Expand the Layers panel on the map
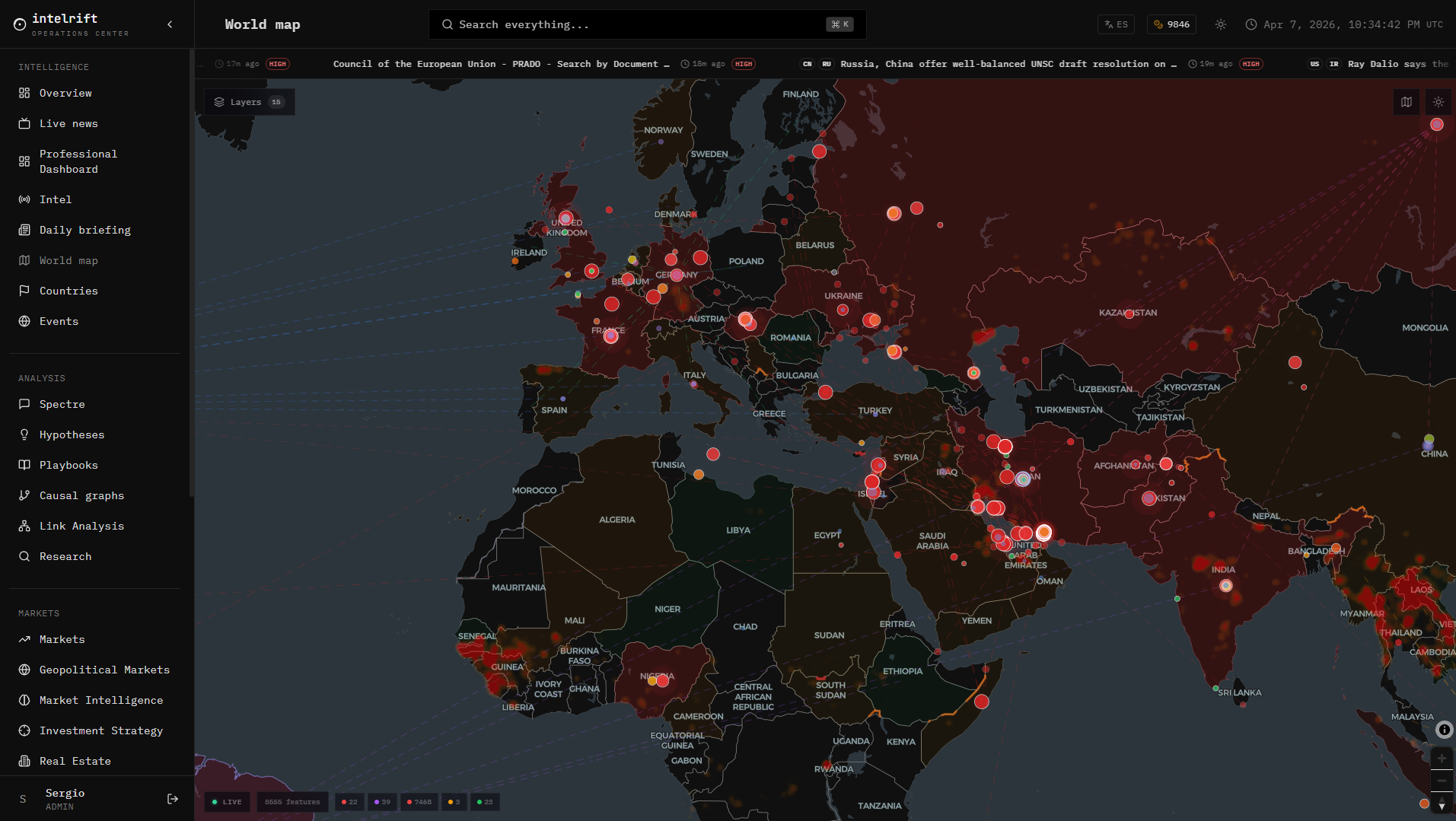The height and width of the screenshot is (821, 1456). pyautogui.click(x=249, y=102)
